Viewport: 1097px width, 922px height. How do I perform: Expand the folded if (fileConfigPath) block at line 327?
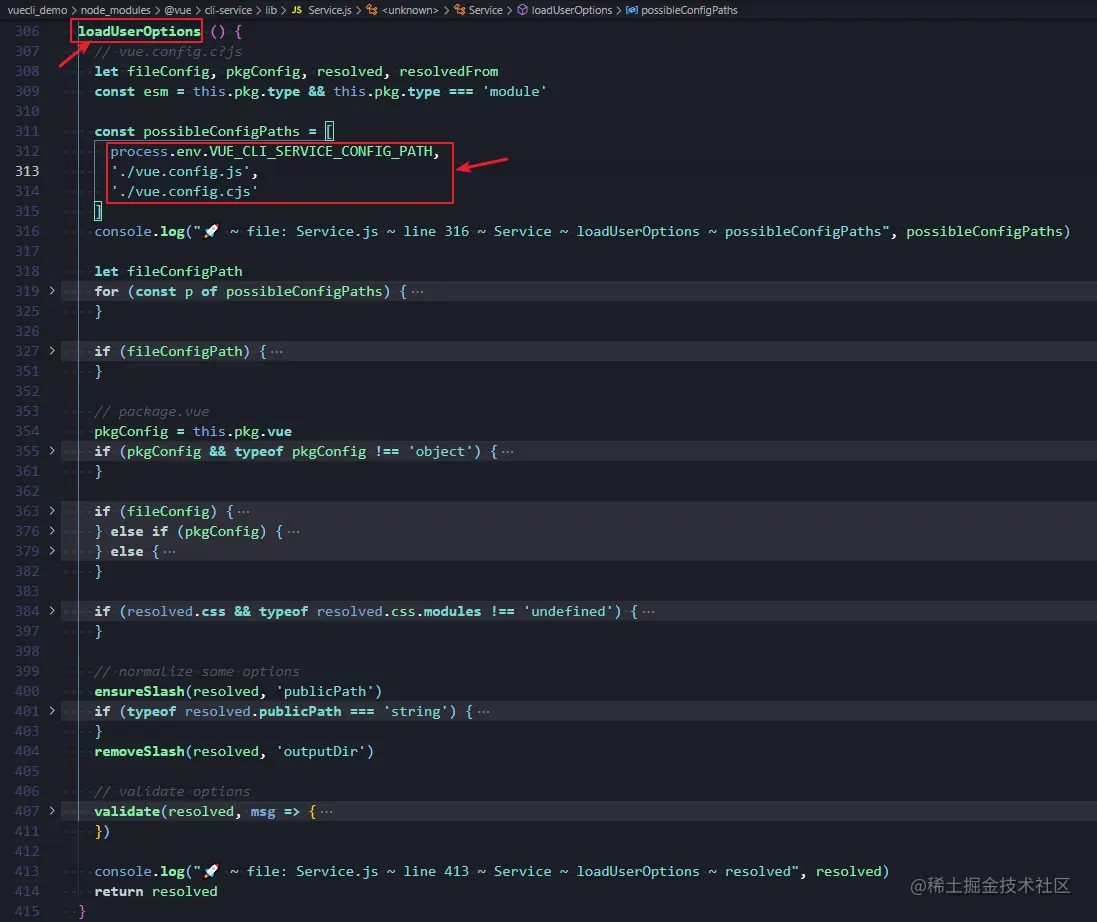coord(52,350)
